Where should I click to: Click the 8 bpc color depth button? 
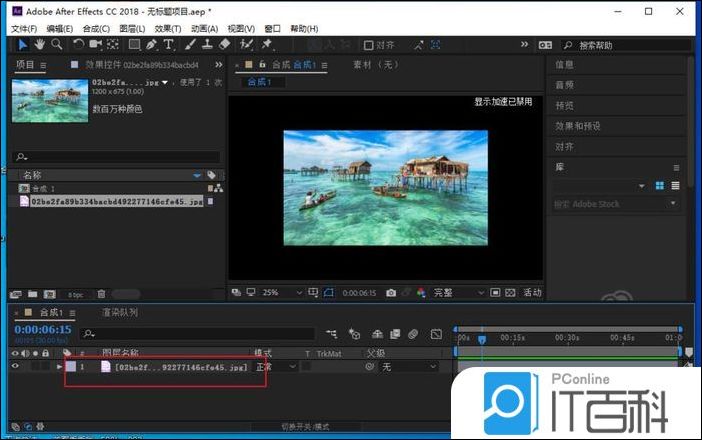tap(76, 295)
